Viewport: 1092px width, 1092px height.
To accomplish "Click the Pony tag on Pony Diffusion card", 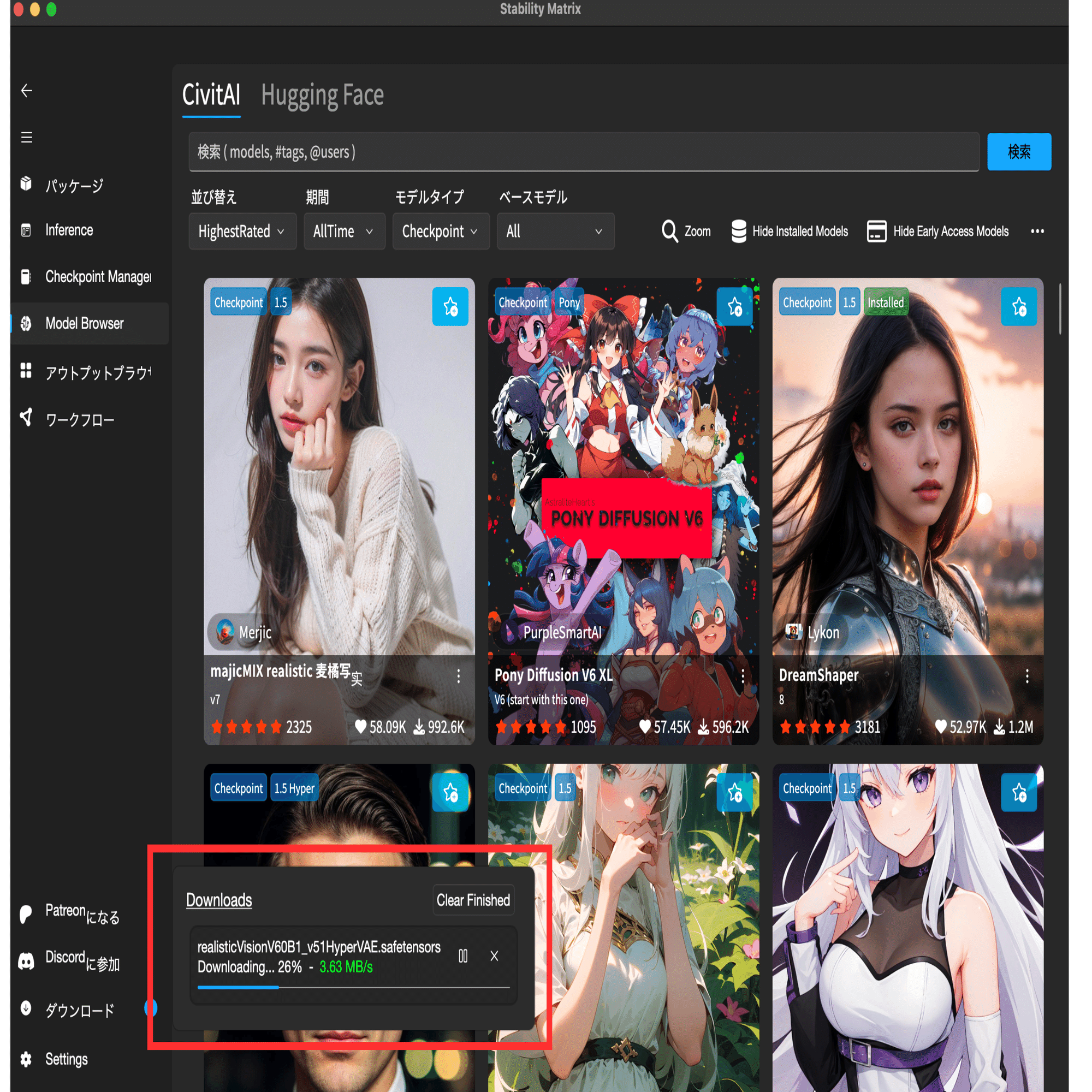I will (x=569, y=302).
